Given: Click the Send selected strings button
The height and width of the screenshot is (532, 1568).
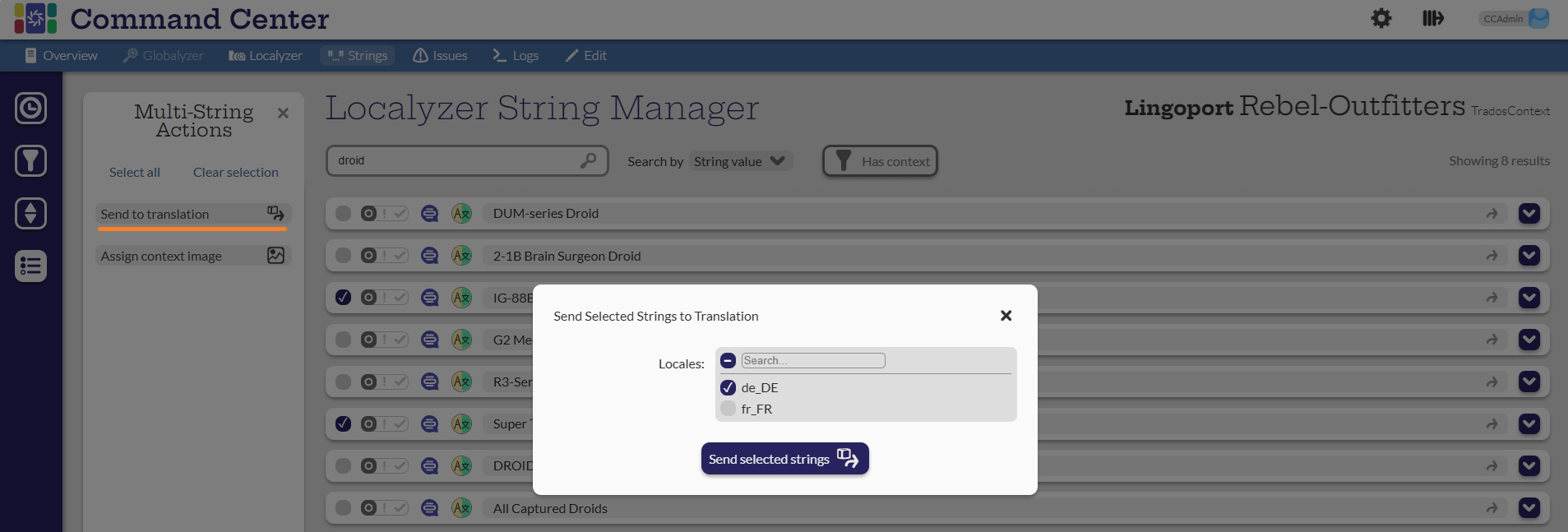Looking at the screenshot, I should click(x=784, y=459).
